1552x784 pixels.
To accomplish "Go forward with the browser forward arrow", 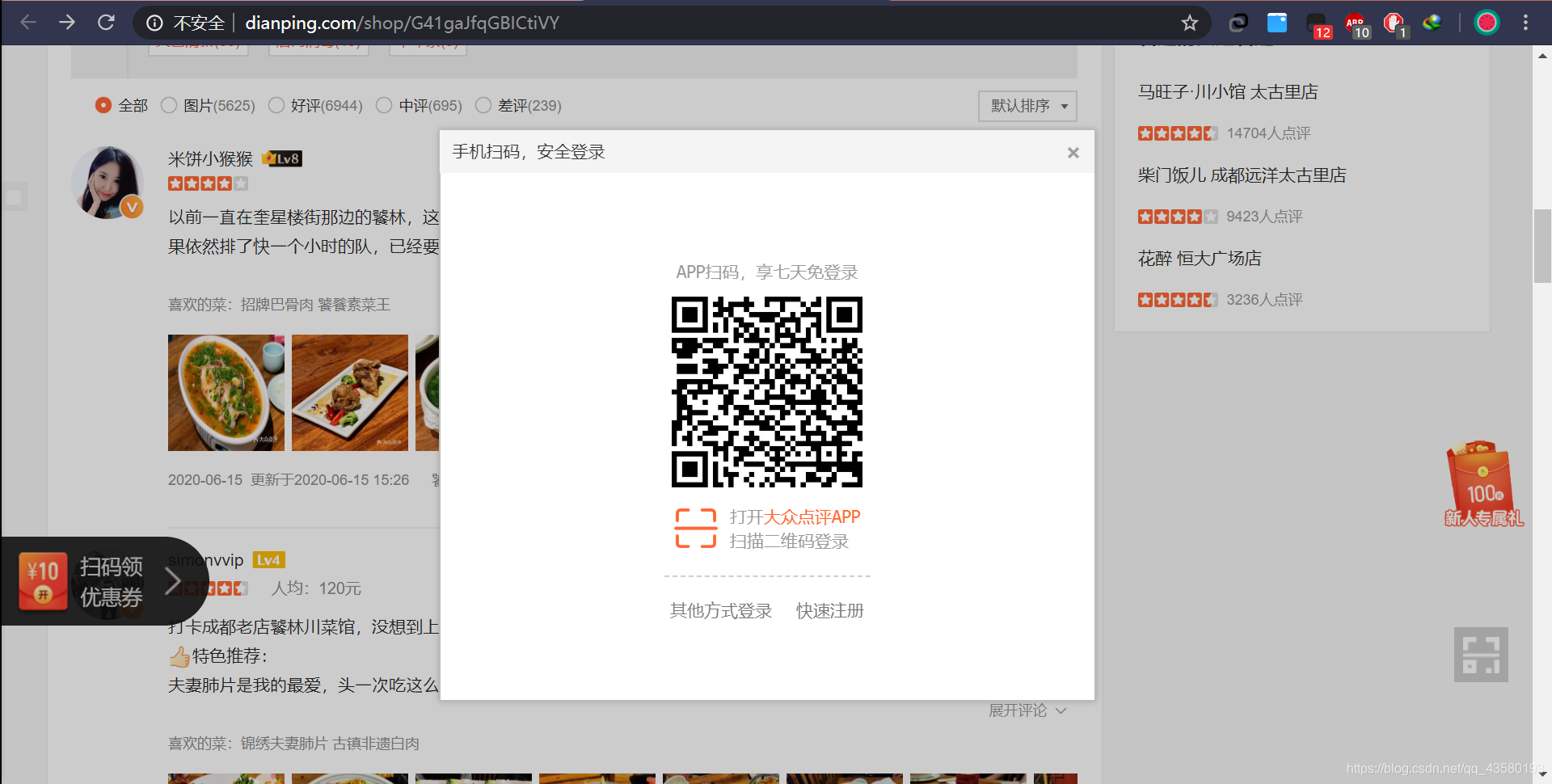I will pyautogui.click(x=67, y=23).
